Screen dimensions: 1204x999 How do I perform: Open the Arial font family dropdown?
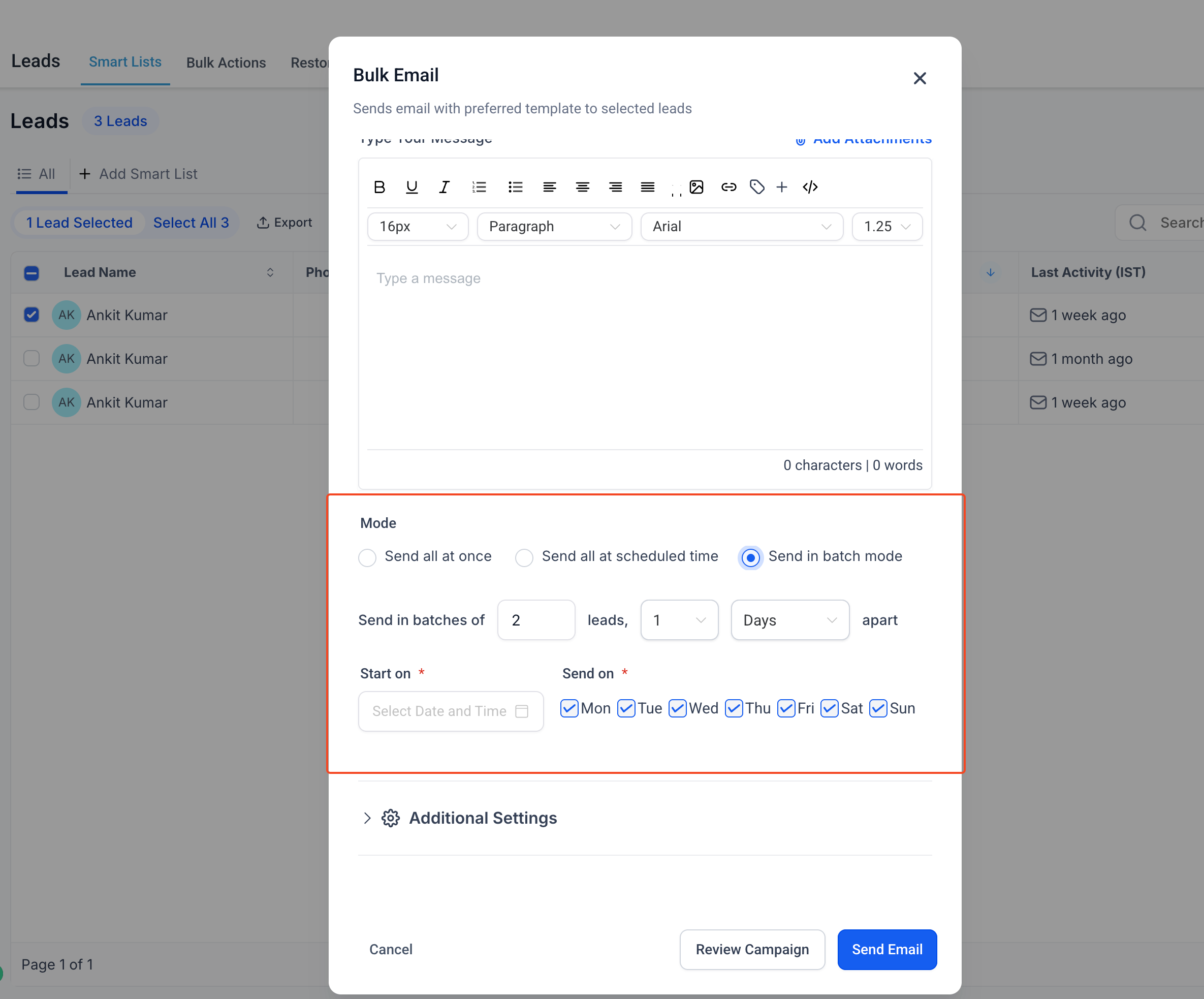pyautogui.click(x=741, y=227)
